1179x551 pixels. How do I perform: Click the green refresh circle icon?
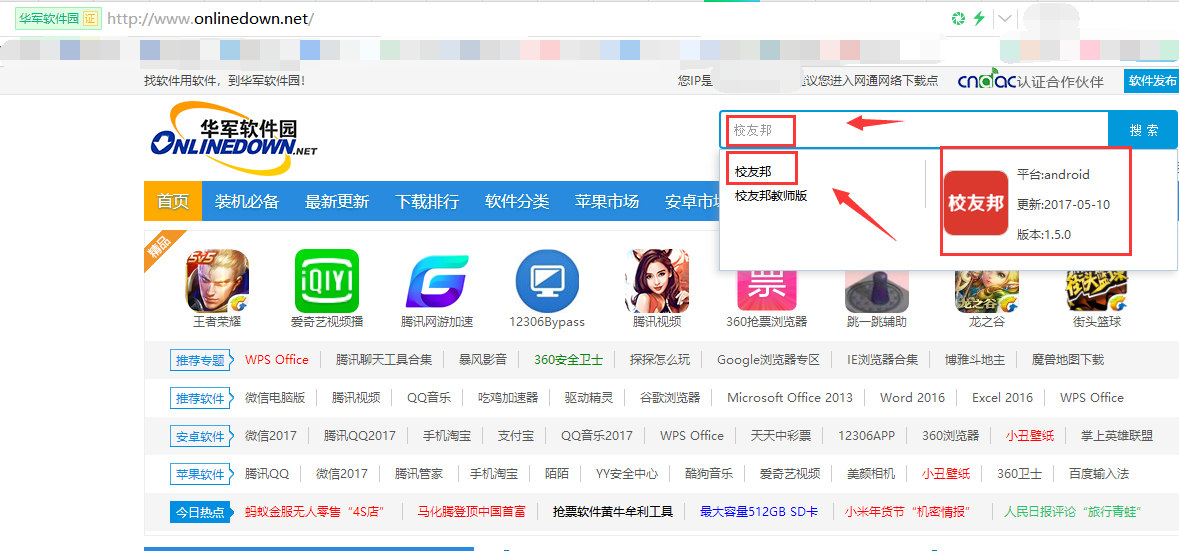(x=957, y=19)
